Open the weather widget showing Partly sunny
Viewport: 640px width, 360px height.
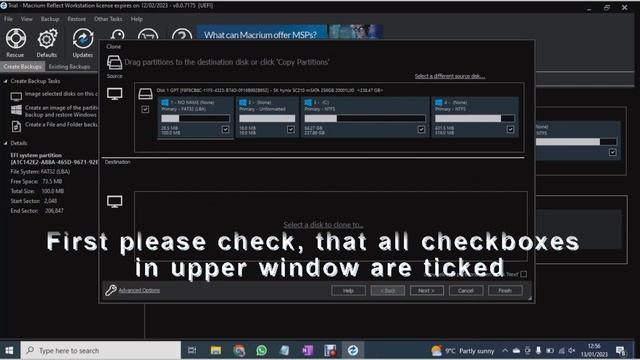462,351
